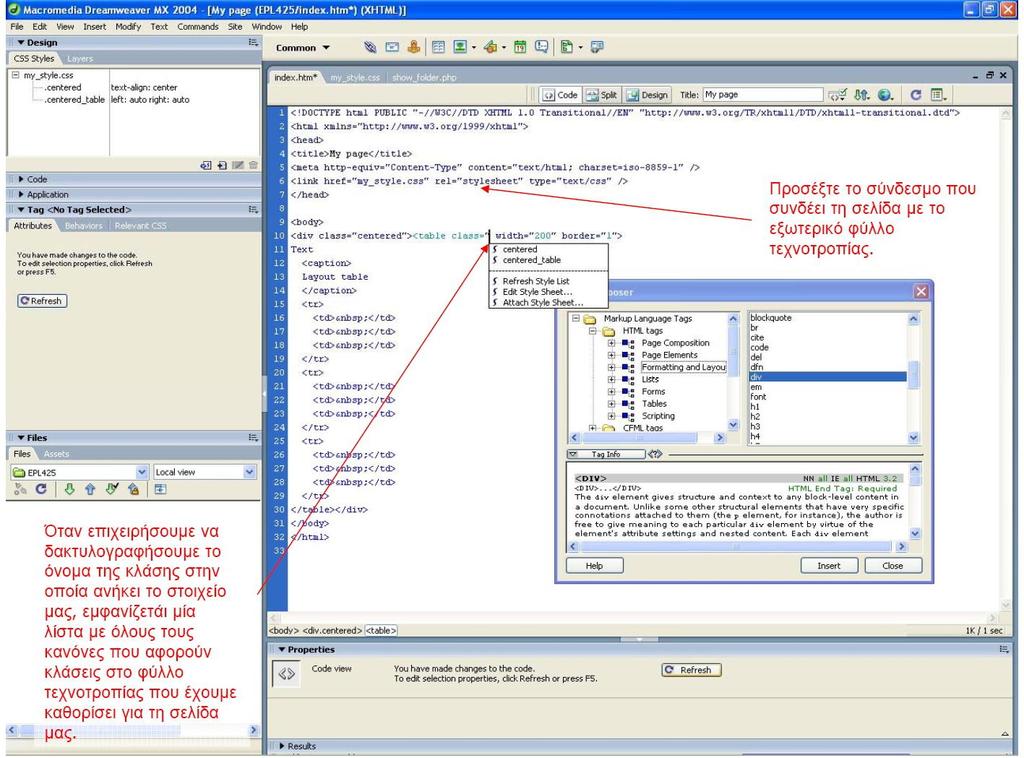Choose centered_table from the class list

pos(532,260)
